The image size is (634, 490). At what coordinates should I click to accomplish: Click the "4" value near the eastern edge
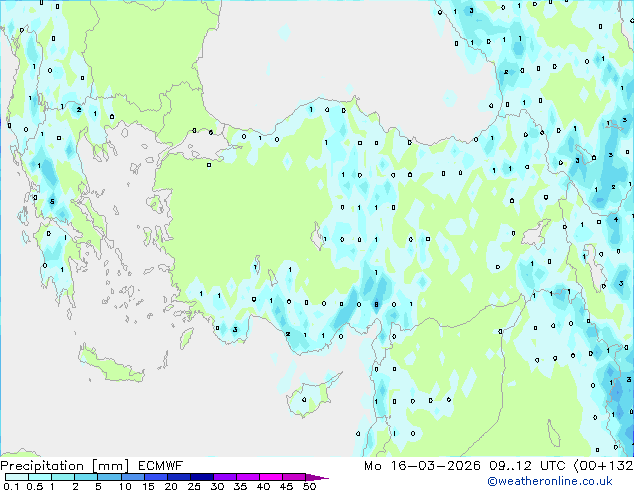[x=616, y=220]
